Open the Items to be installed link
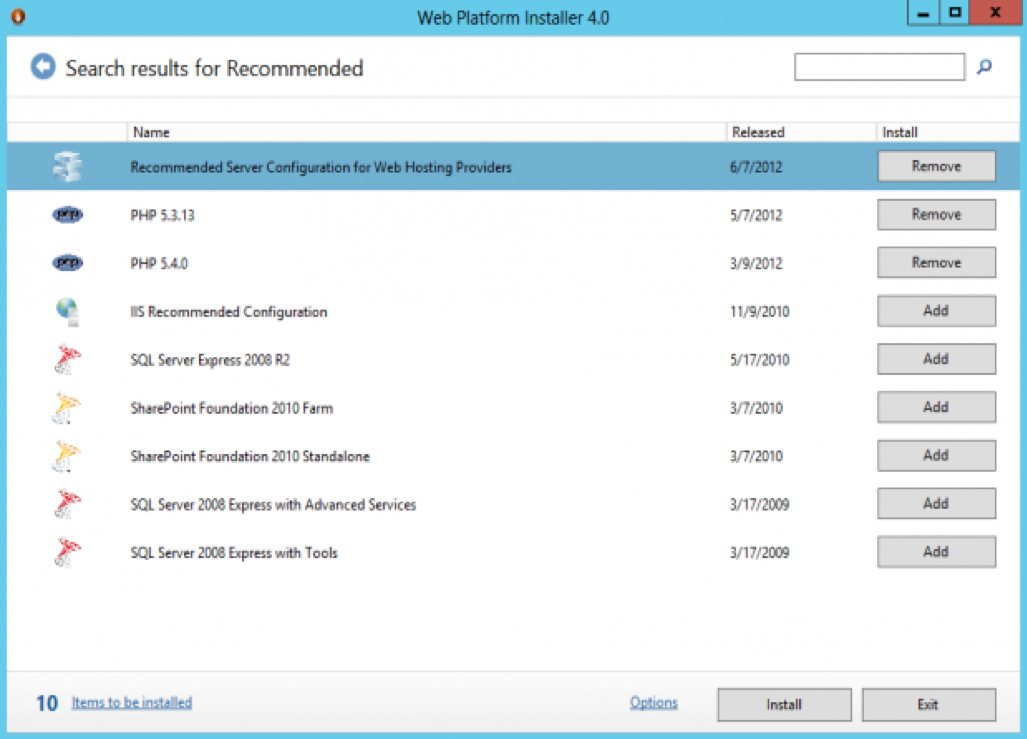Screen dimensions: 1027x739 tap(132, 702)
